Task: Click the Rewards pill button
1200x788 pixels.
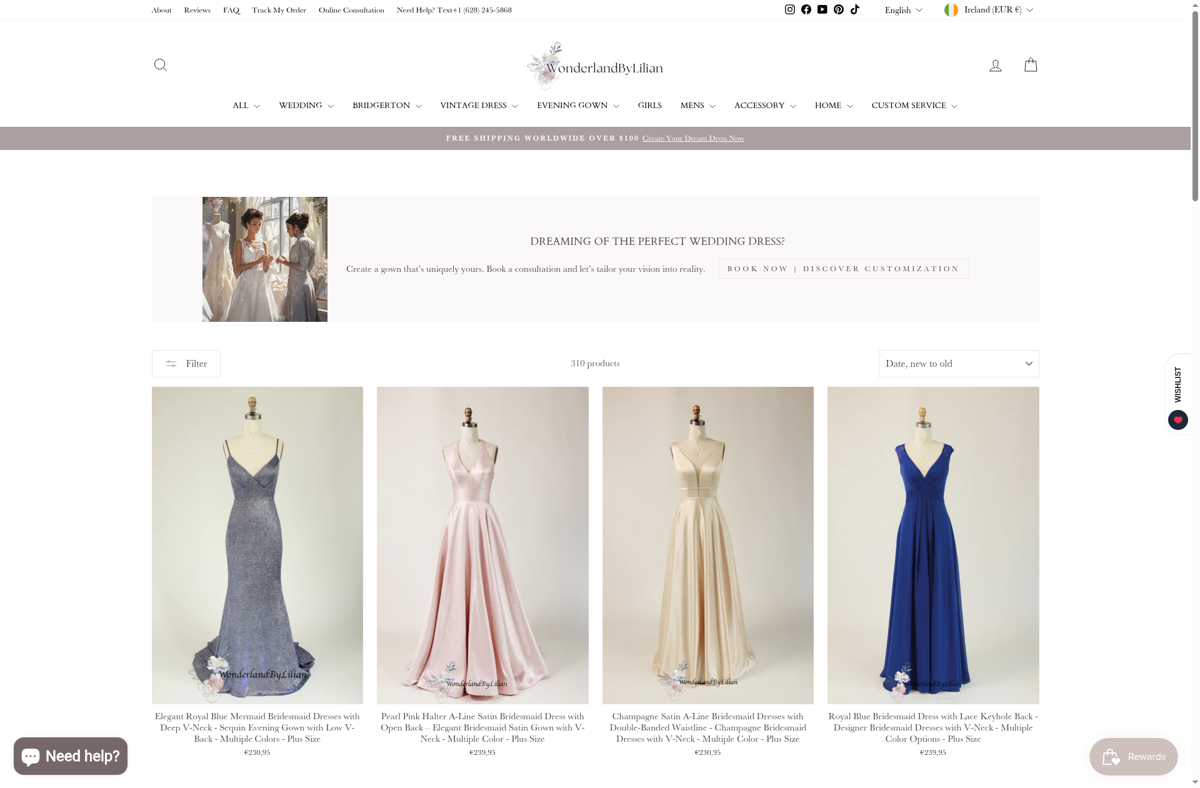Action: 1133,756
